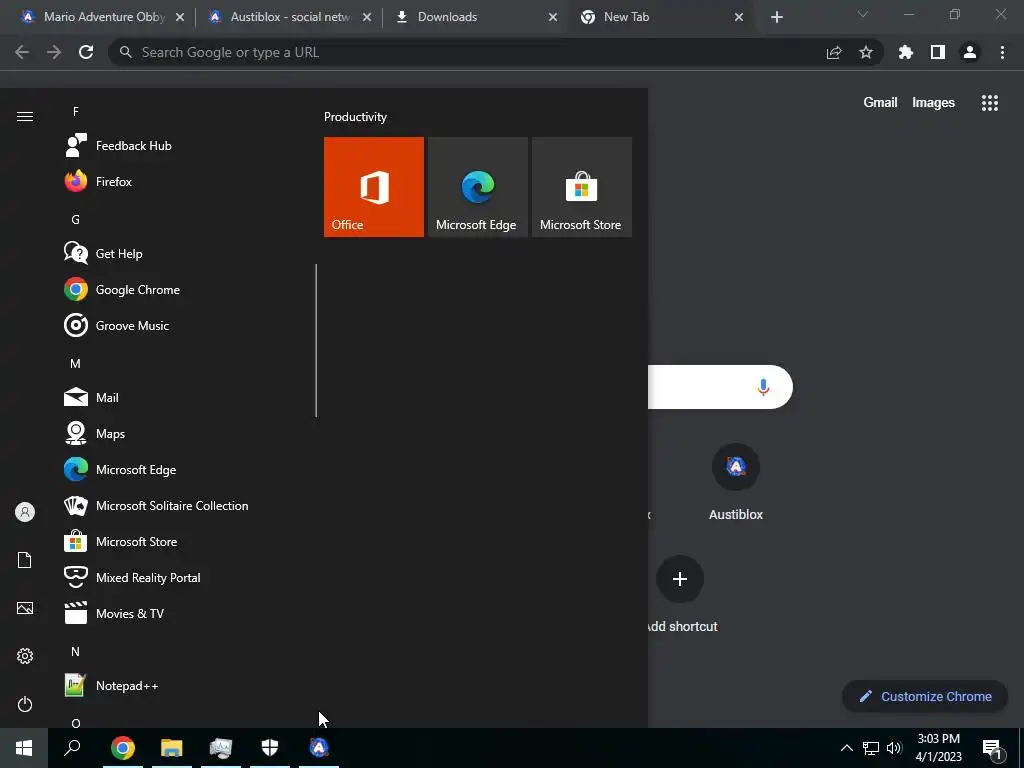Viewport: 1024px width, 768px height.
Task: Open the Power options in Start
Action: [25, 704]
